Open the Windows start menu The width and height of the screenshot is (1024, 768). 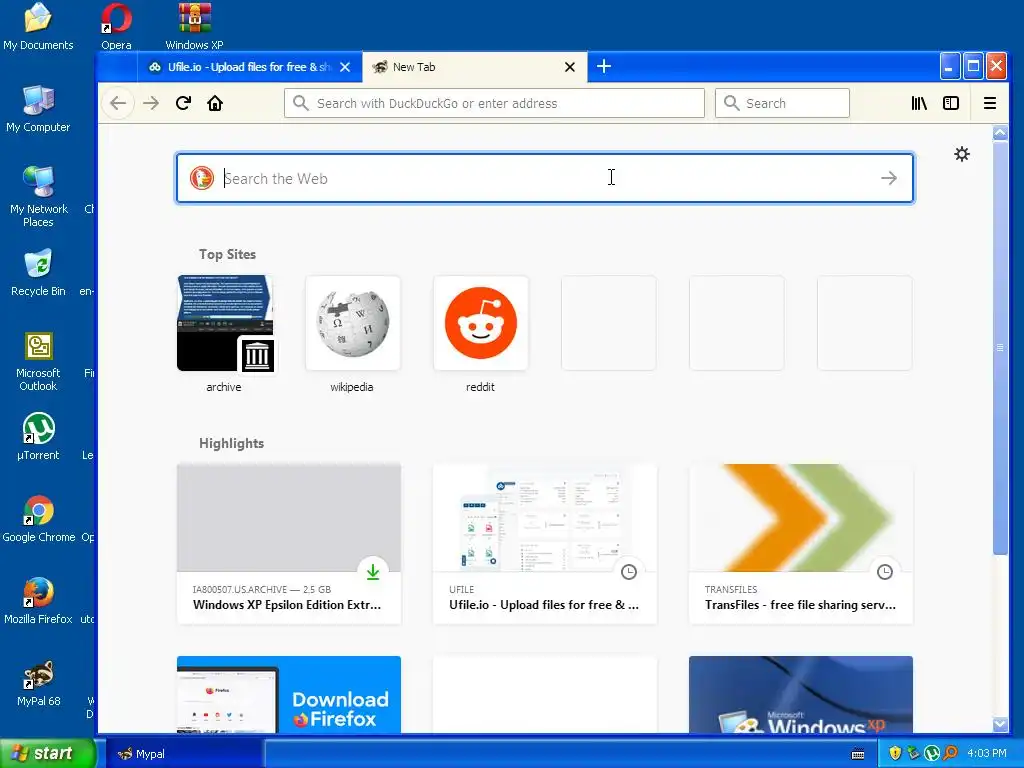point(47,753)
